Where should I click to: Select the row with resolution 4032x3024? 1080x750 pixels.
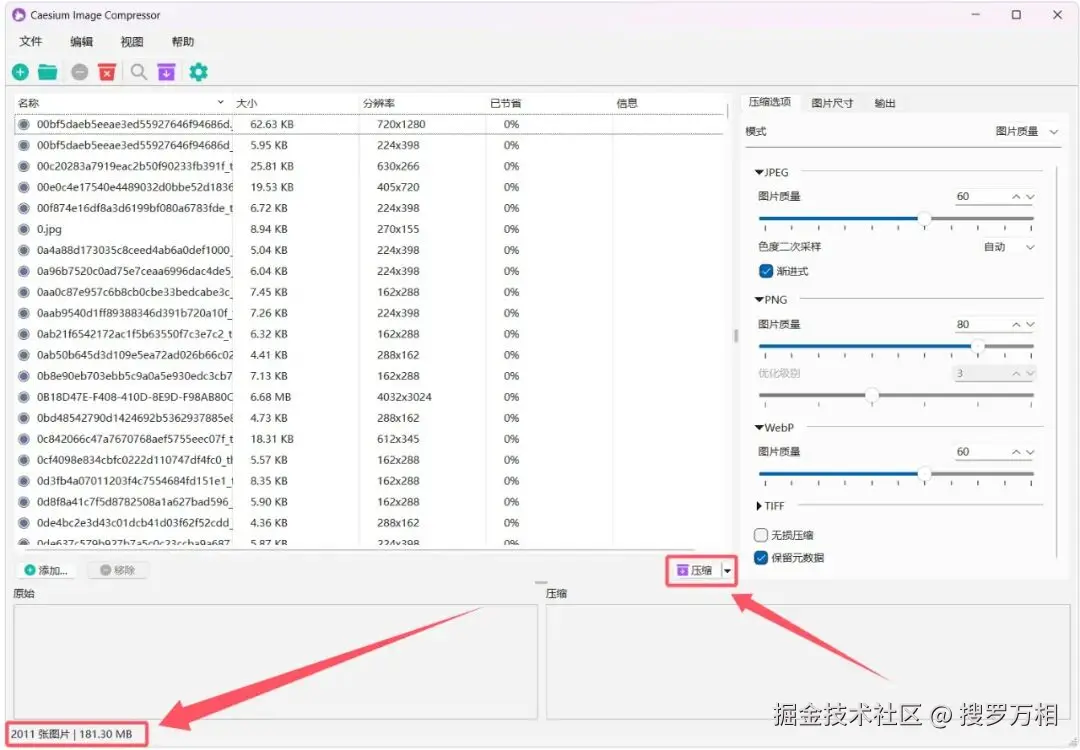tap(370, 397)
